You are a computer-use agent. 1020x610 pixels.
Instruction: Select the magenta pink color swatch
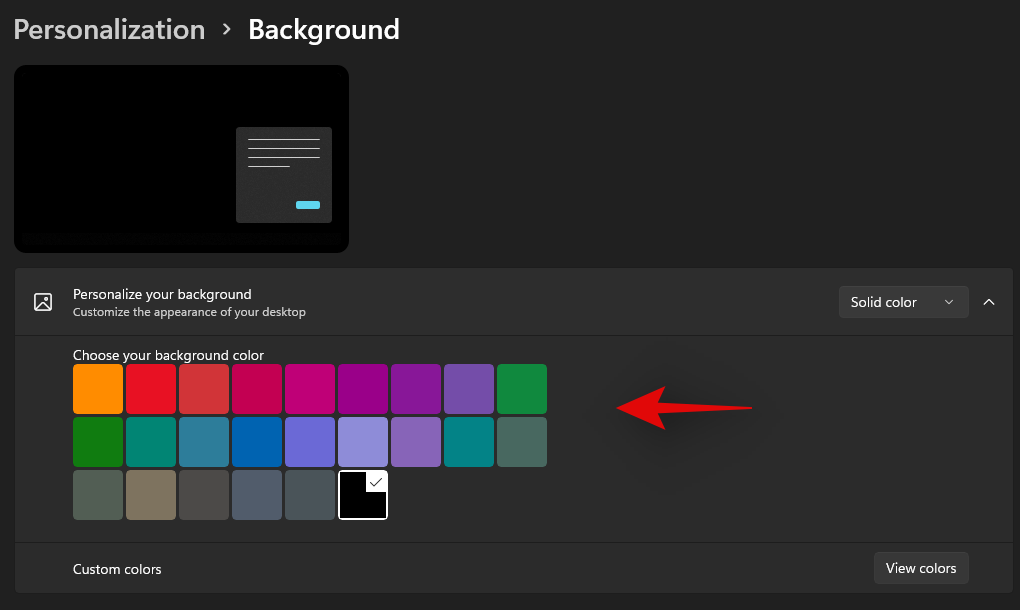point(310,388)
